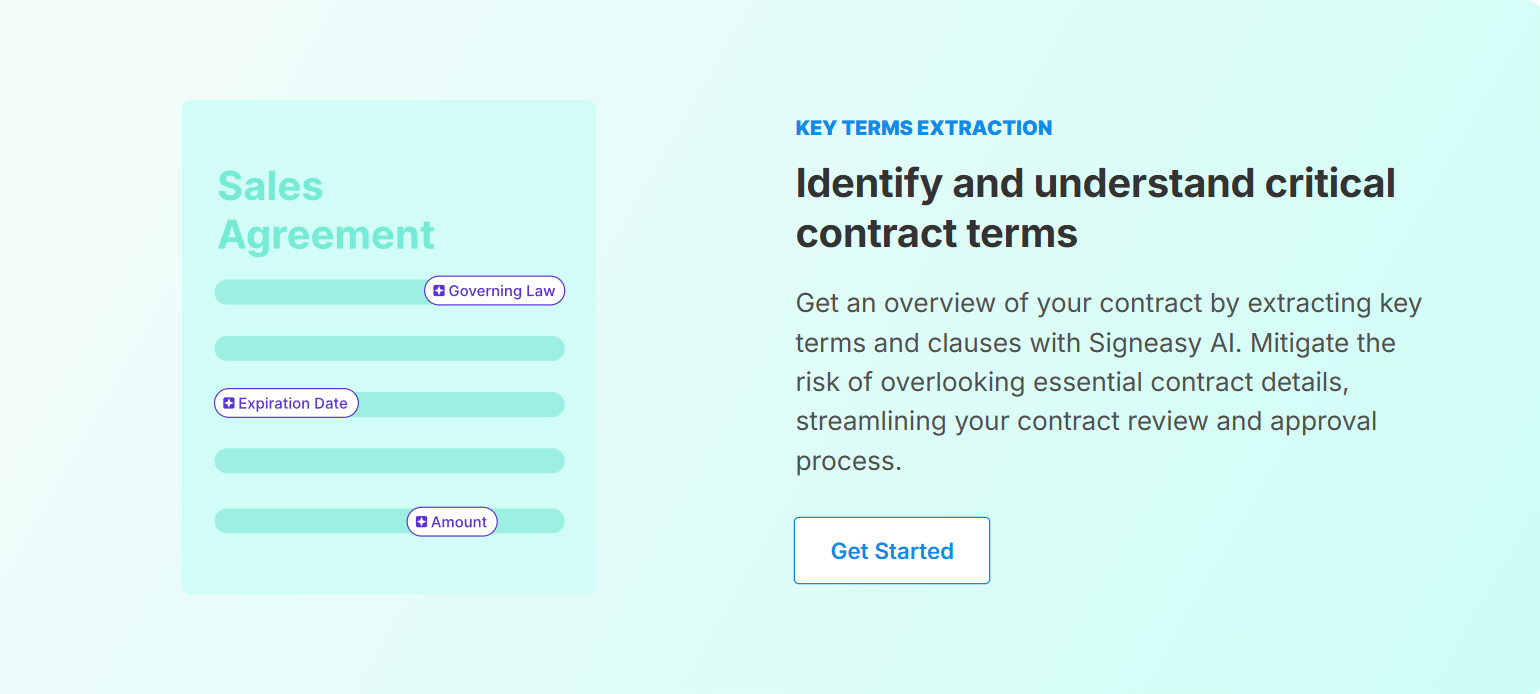Click the Get Started button
Viewport: 1540px width, 694px height.
[x=891, y=550]
